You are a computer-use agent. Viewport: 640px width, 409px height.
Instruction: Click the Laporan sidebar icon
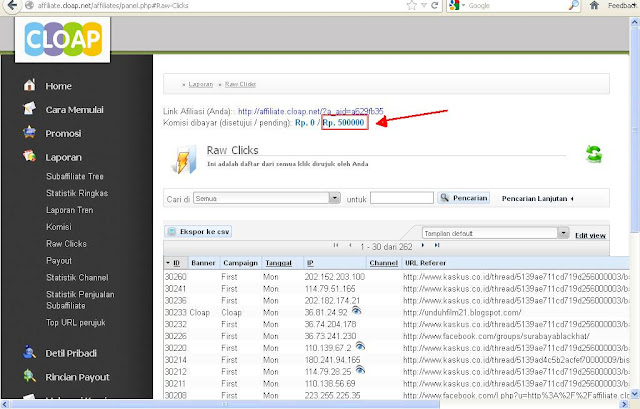29,156
